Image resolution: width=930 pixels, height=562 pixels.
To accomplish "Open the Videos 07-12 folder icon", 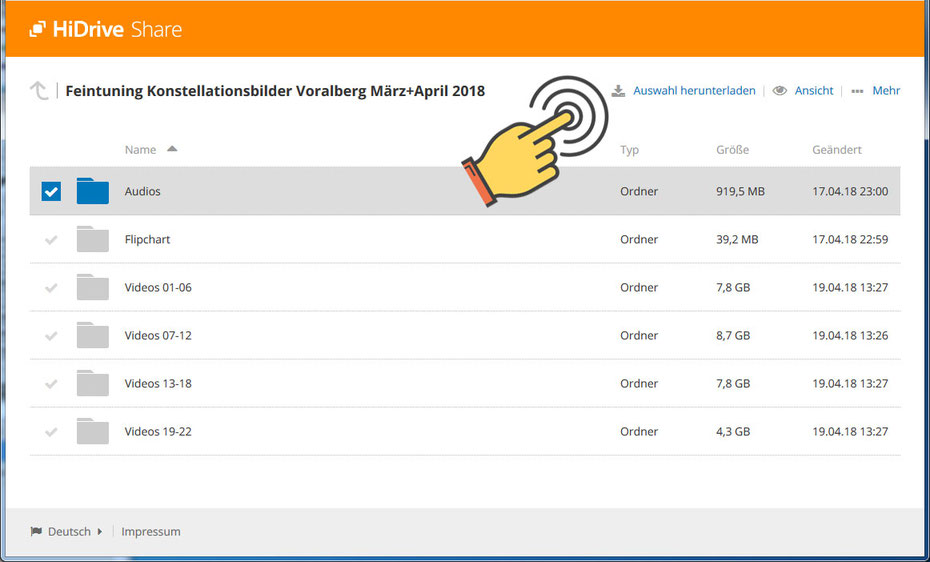I will point(93,335).
